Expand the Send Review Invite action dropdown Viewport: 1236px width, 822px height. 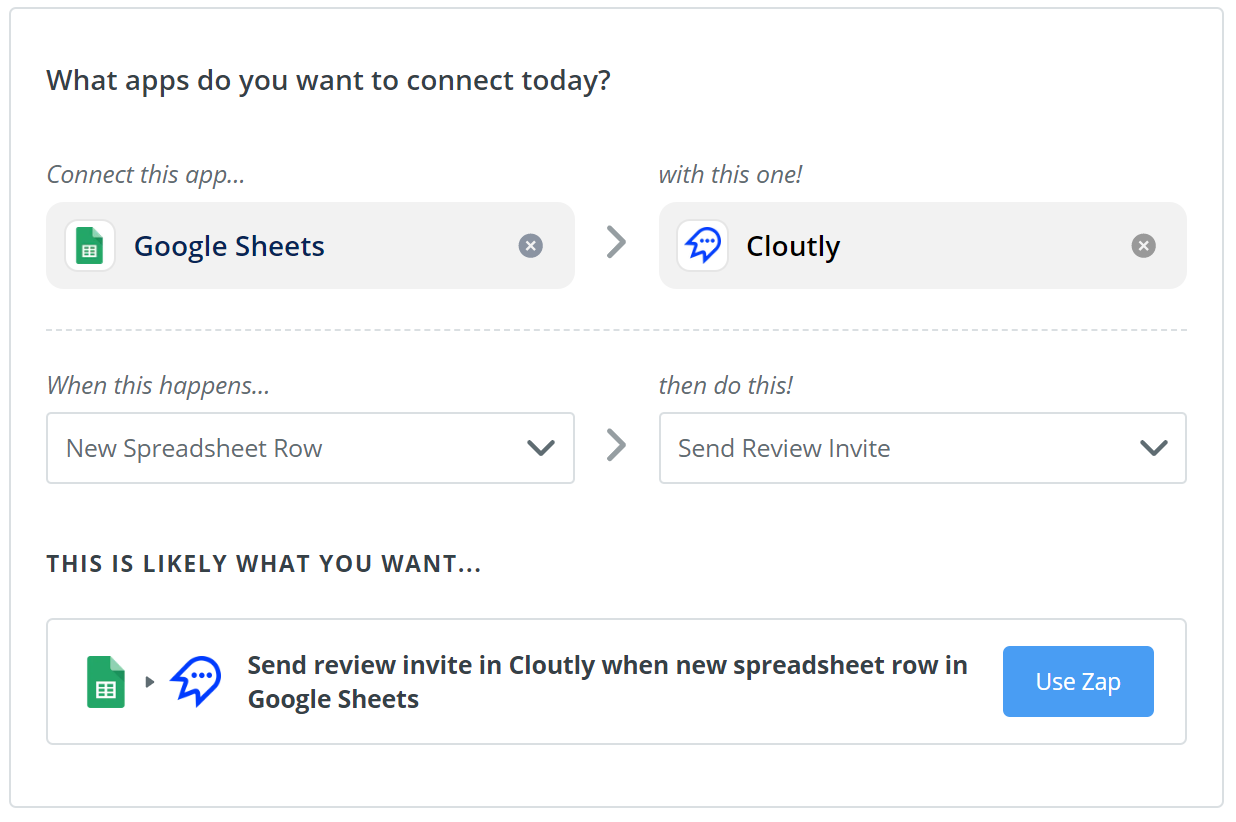coord(900,448)
